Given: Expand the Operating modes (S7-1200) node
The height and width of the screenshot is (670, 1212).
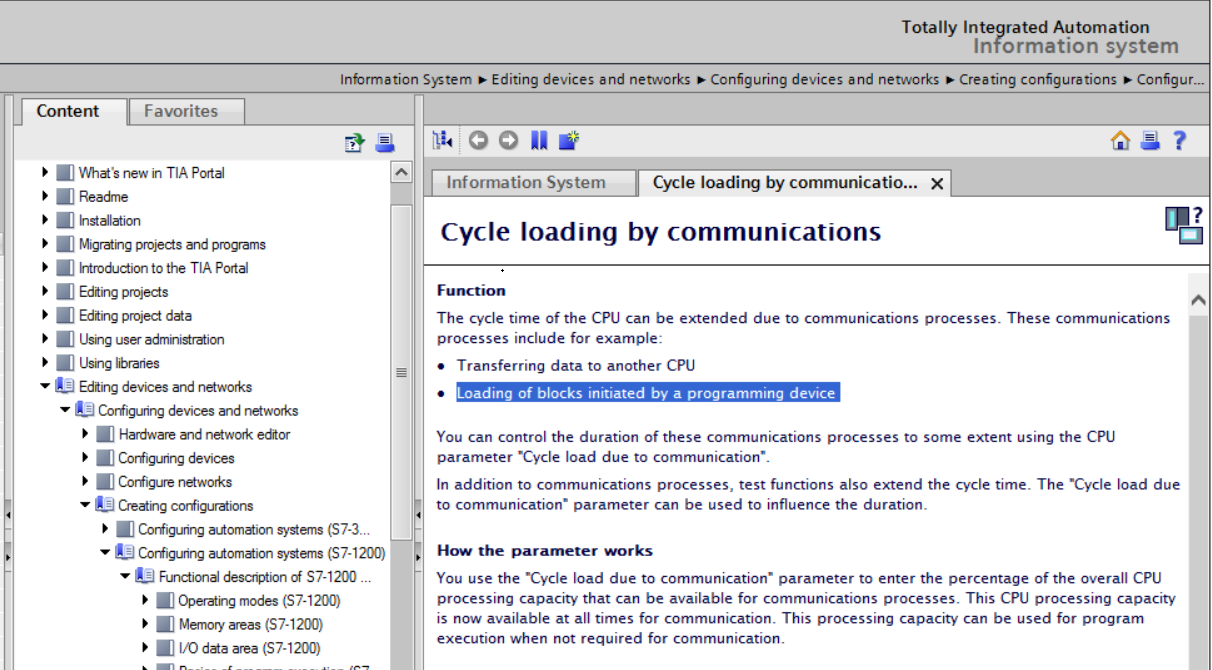Looking at the screenshot, I should [x=145, y=601].
